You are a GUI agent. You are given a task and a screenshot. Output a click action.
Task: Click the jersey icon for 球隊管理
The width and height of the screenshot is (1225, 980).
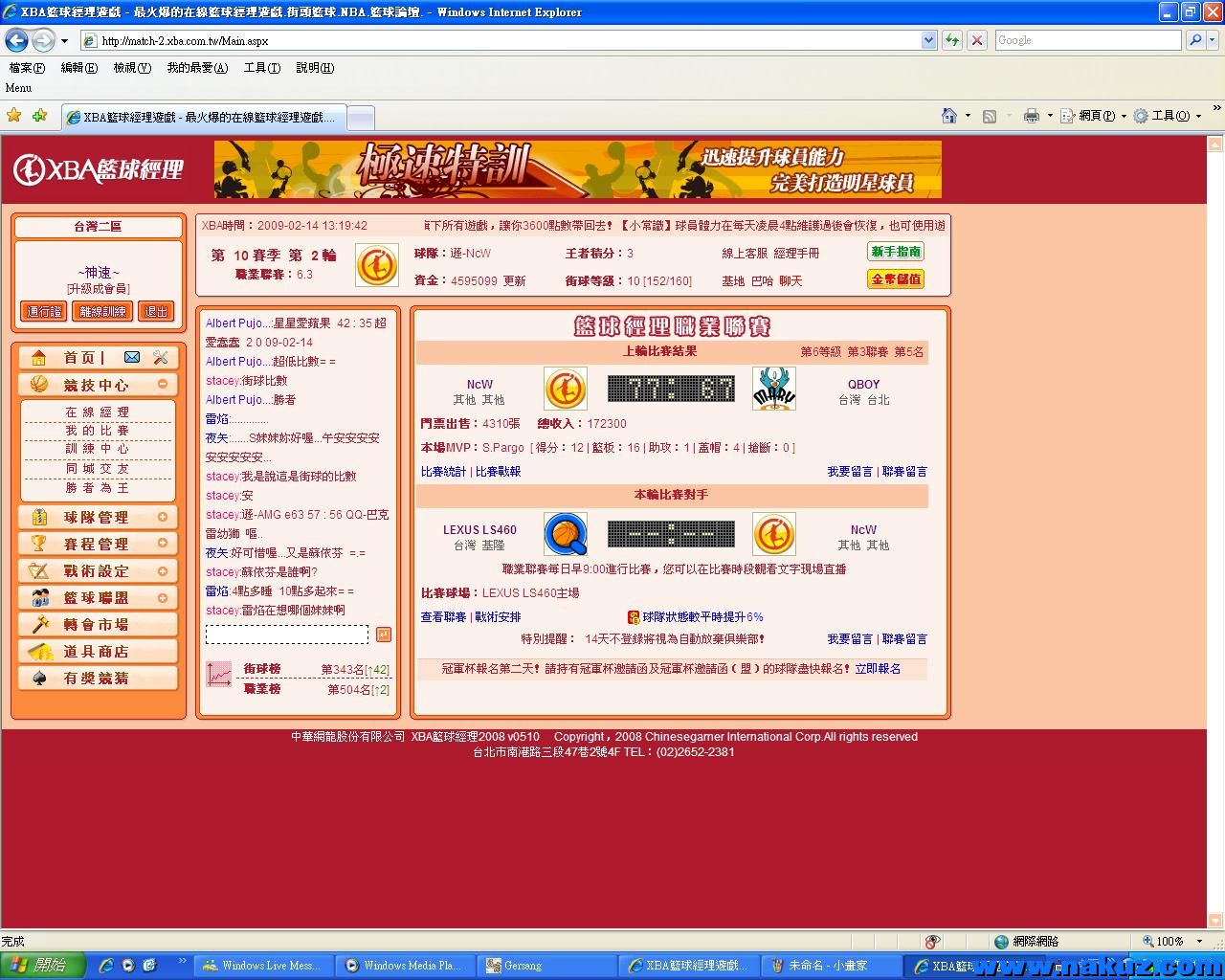(39, 517)
